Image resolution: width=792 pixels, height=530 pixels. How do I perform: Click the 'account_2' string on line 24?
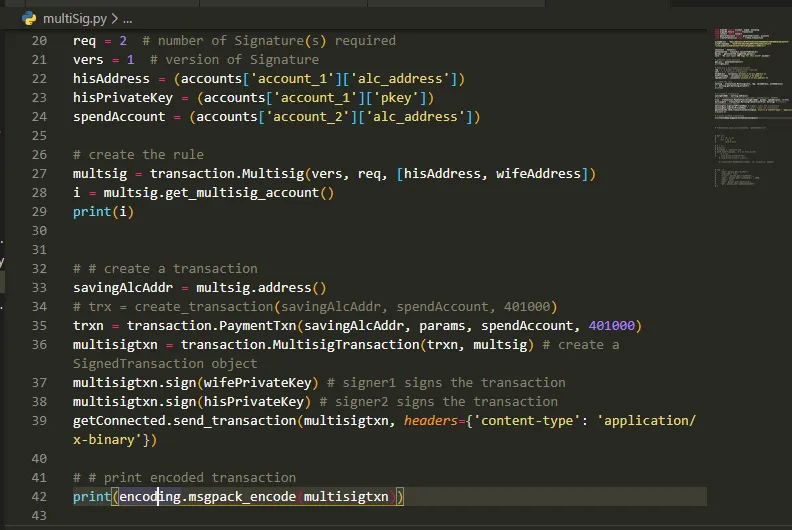click(308, 117)
